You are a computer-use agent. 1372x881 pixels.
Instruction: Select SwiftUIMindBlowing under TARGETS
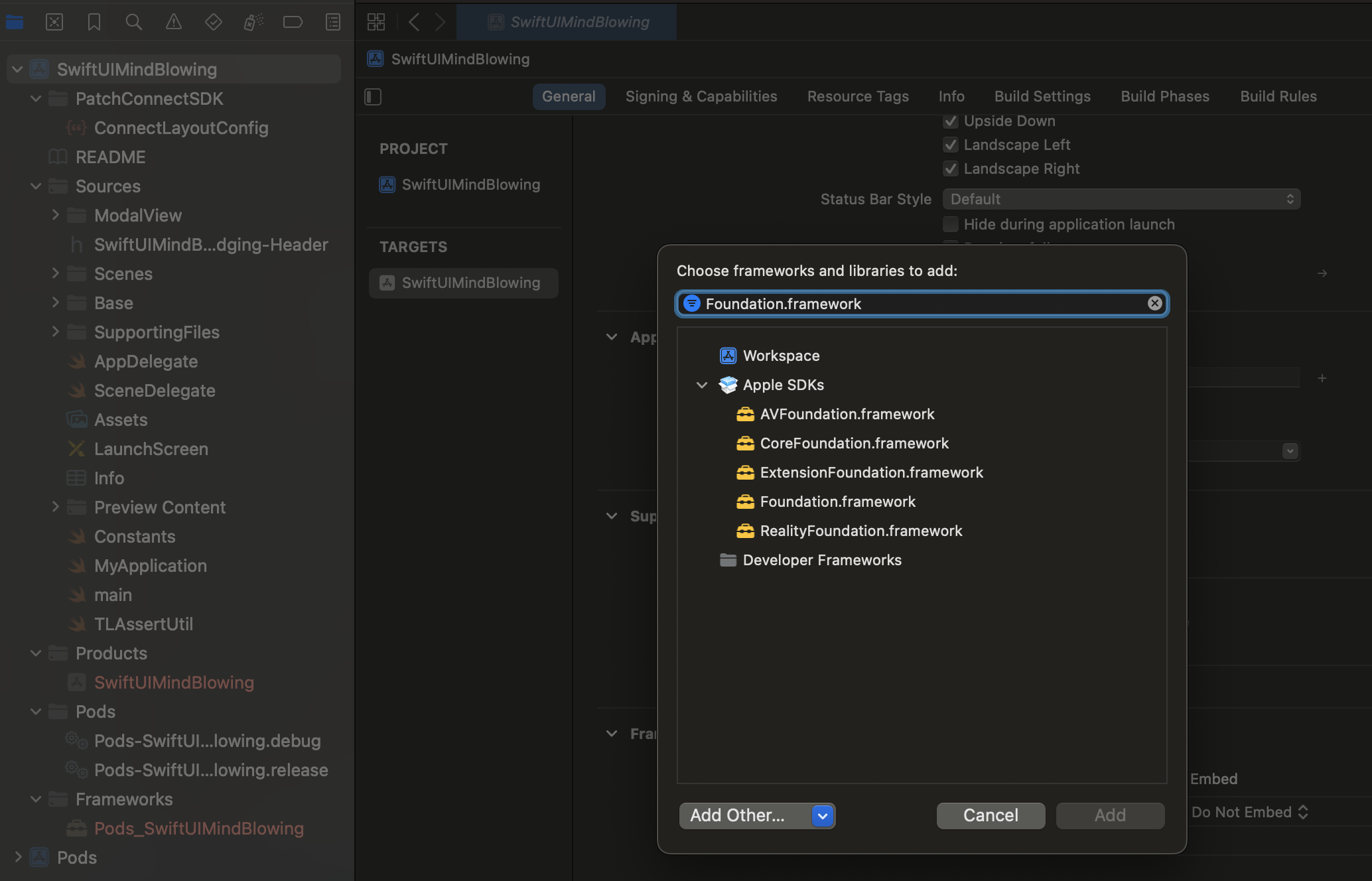pyautogui.click(x=464, y=283)
